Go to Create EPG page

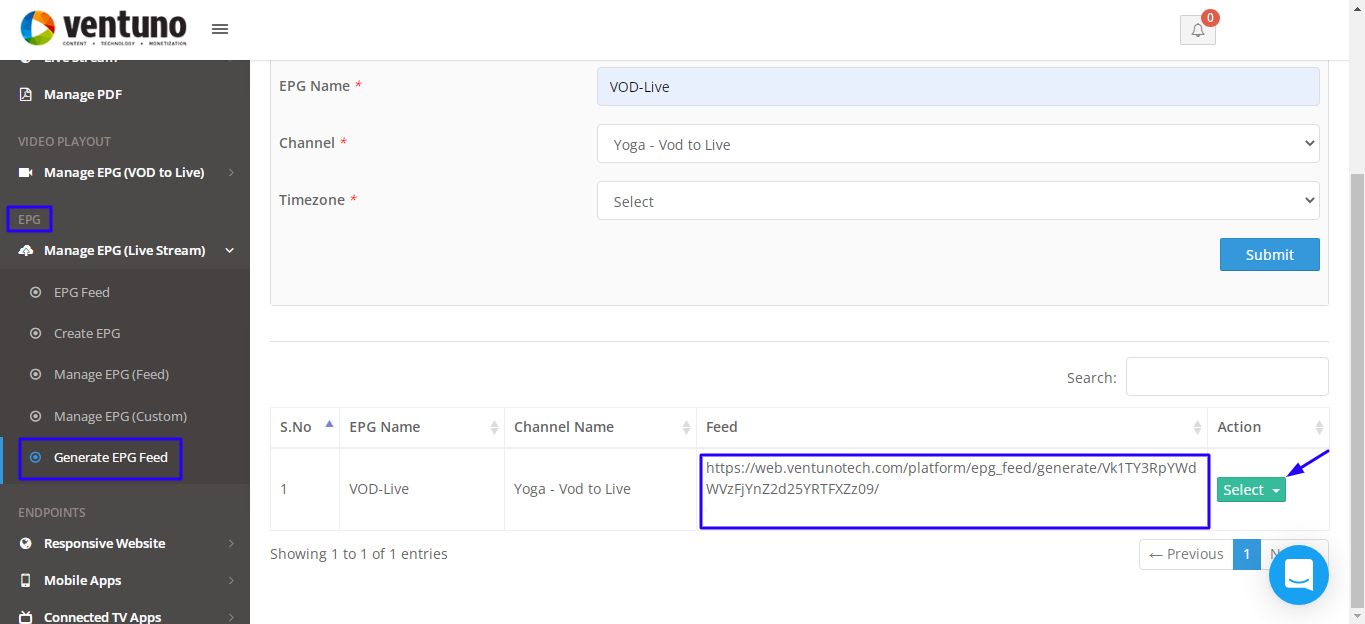(87, 334)
